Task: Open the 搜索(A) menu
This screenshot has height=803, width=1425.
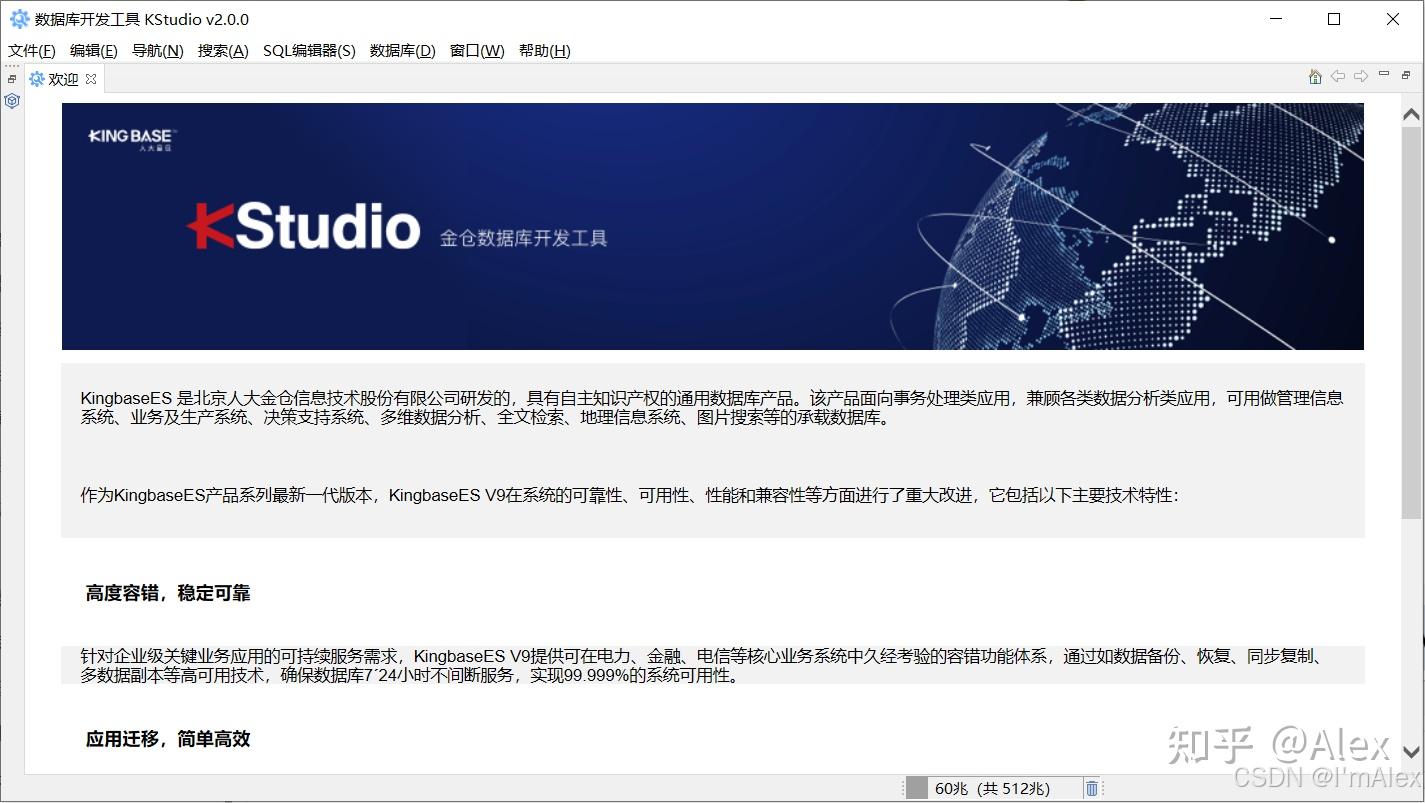Action: click(221, 51)
